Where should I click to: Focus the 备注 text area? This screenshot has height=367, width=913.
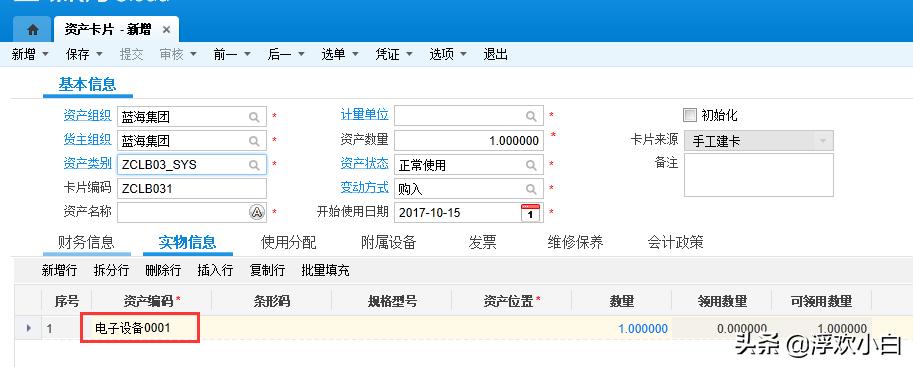[x=759, y=175]
